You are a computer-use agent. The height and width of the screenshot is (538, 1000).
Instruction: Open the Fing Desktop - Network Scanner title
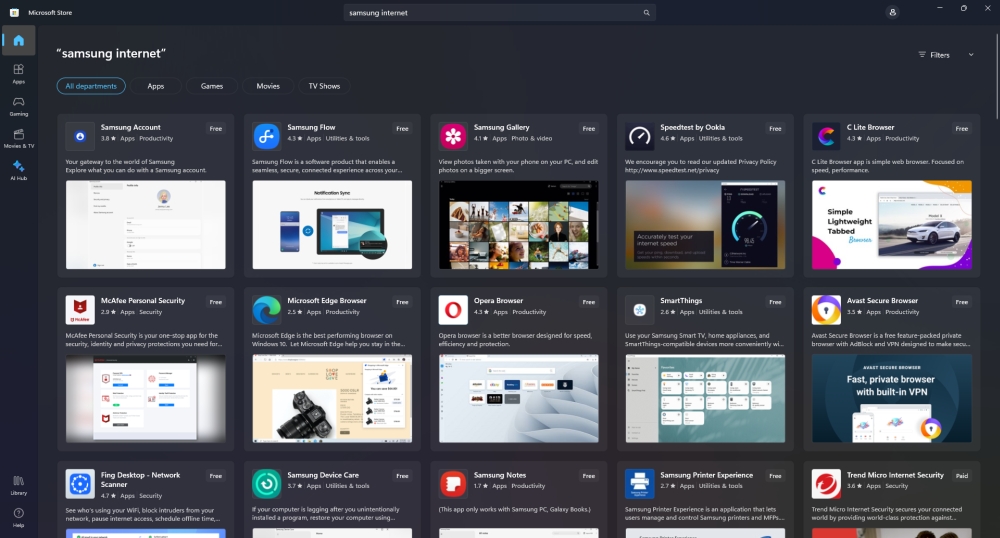coord(140,479)
